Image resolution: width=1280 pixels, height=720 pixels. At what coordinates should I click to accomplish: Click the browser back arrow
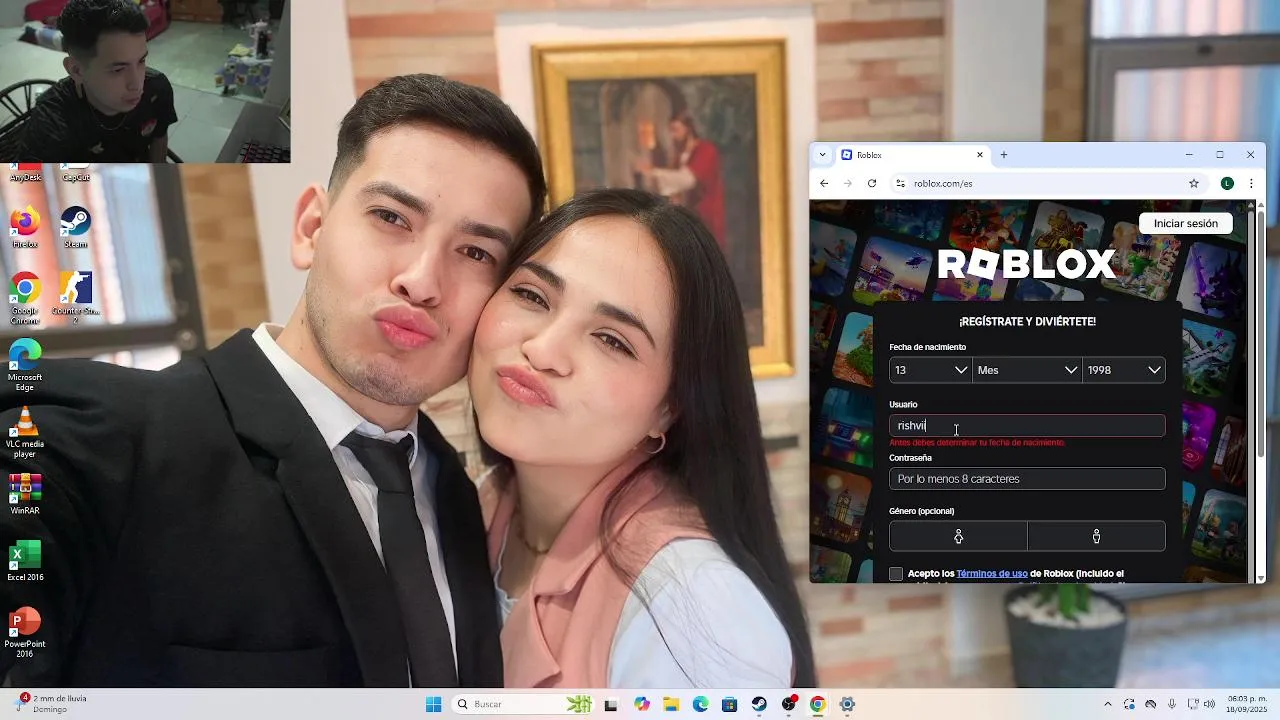tap(824, 183)
